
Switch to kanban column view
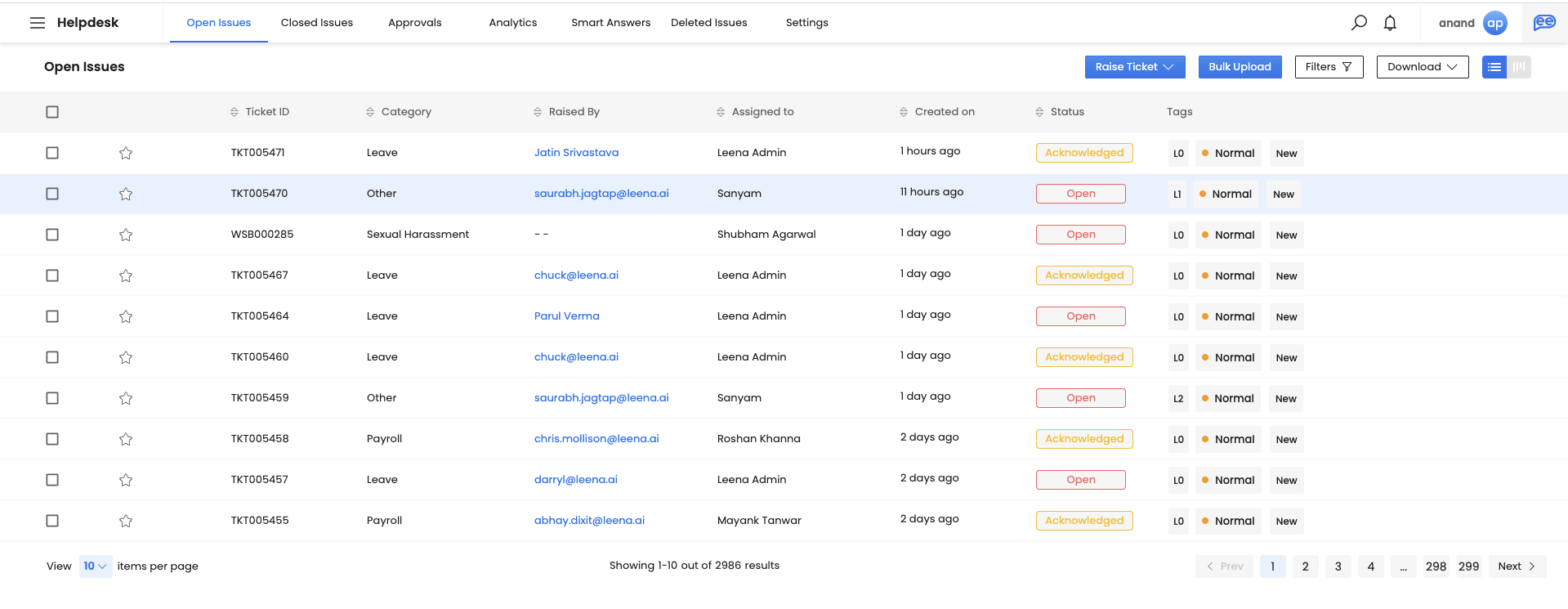click(x=1519, y=67)
